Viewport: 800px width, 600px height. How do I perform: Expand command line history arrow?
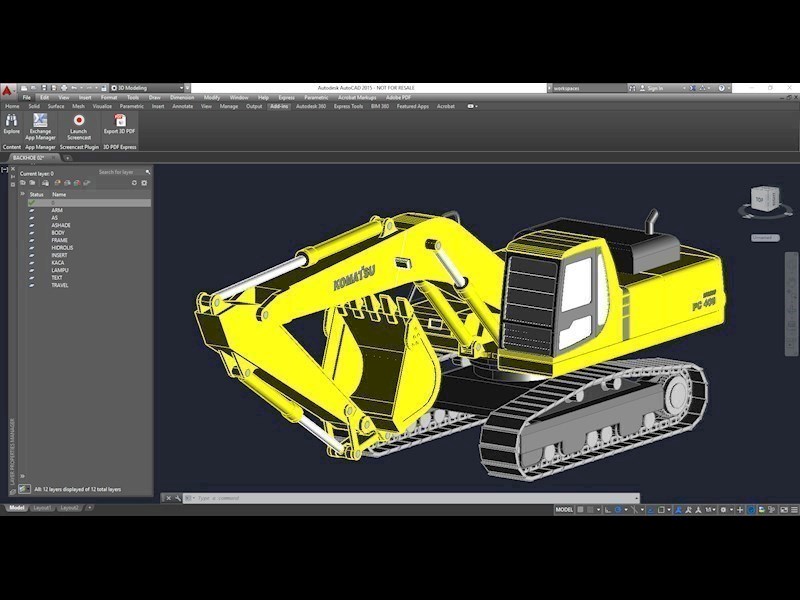[x=636, y=498]
